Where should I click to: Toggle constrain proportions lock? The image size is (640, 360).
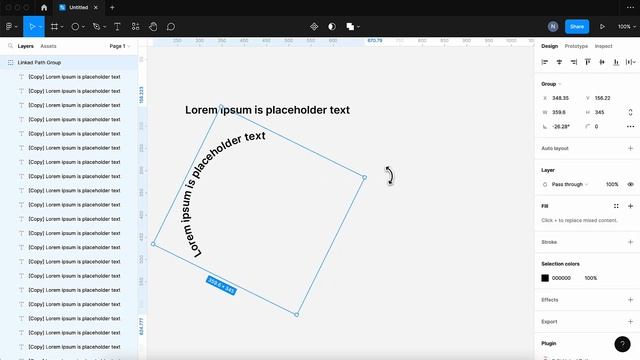tap(630, 112)
